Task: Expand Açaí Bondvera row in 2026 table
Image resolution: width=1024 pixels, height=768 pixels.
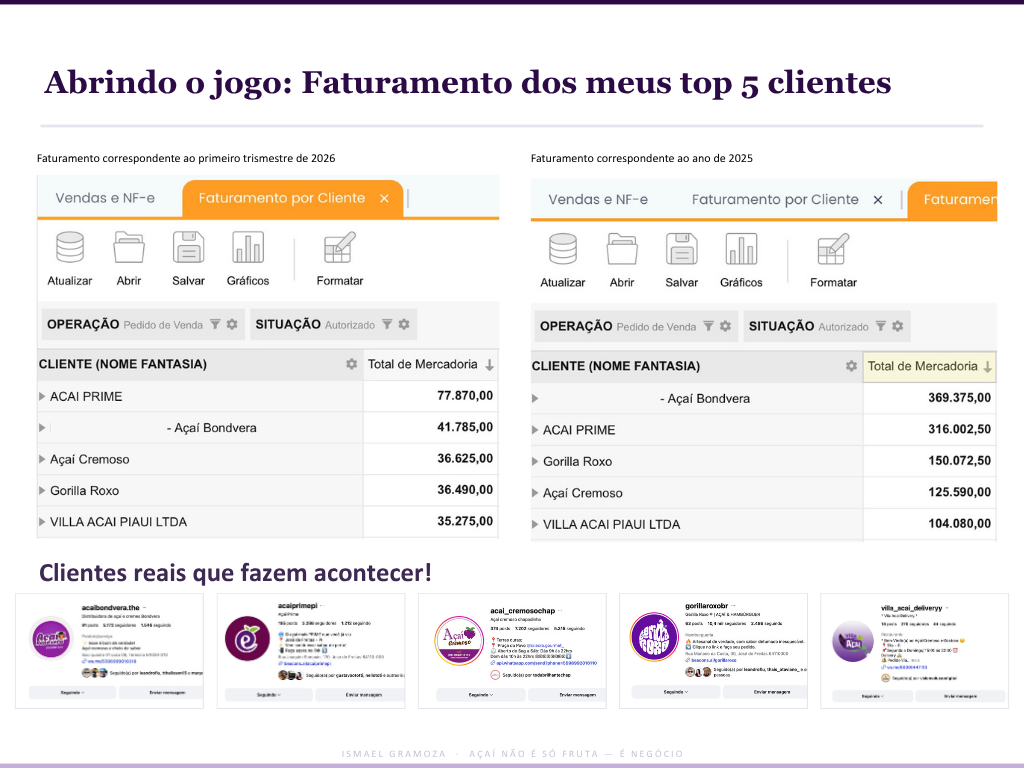Action: click(42, 428)
